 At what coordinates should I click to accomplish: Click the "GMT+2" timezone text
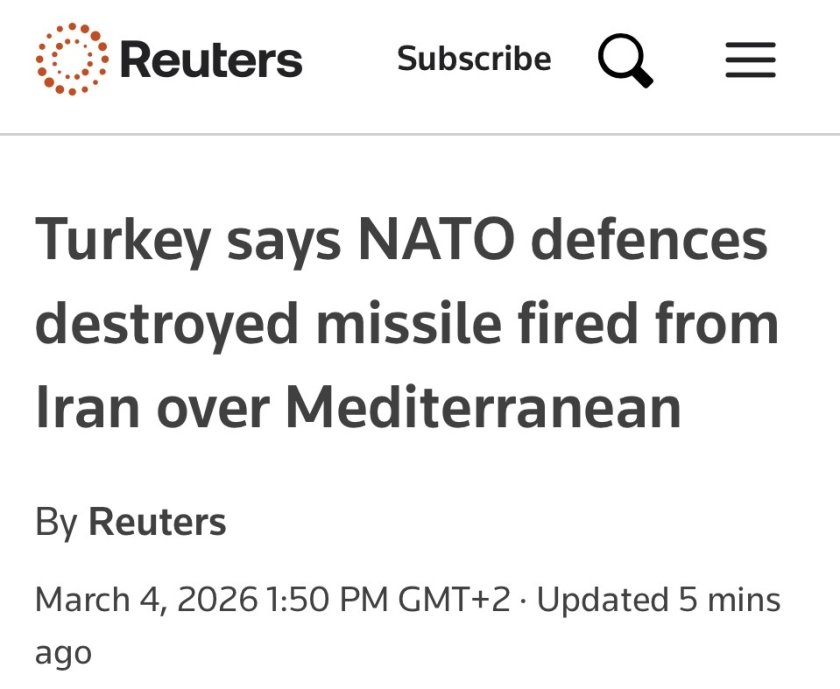tap(455, 600)
